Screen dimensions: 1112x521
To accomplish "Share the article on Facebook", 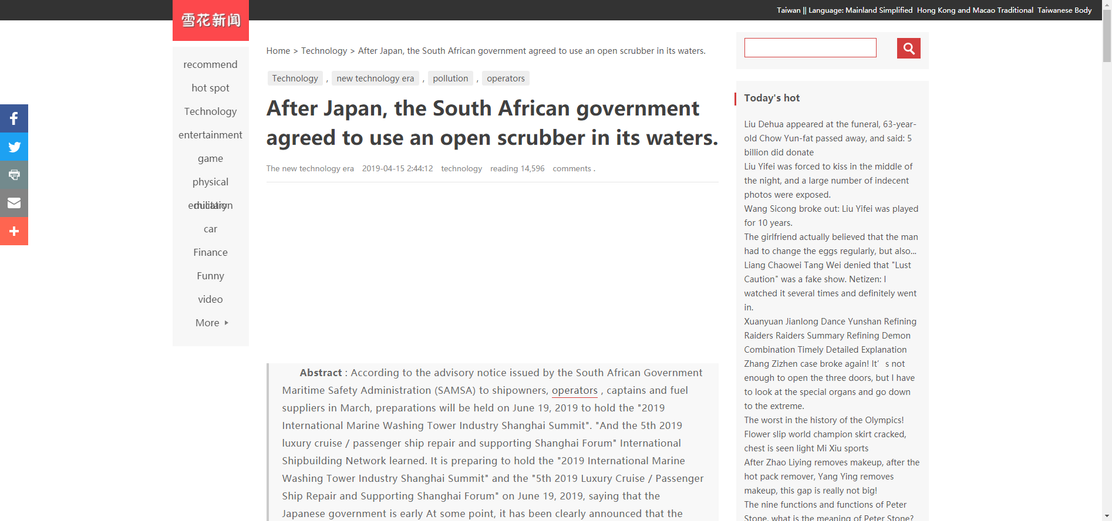I will coord(13,118).
